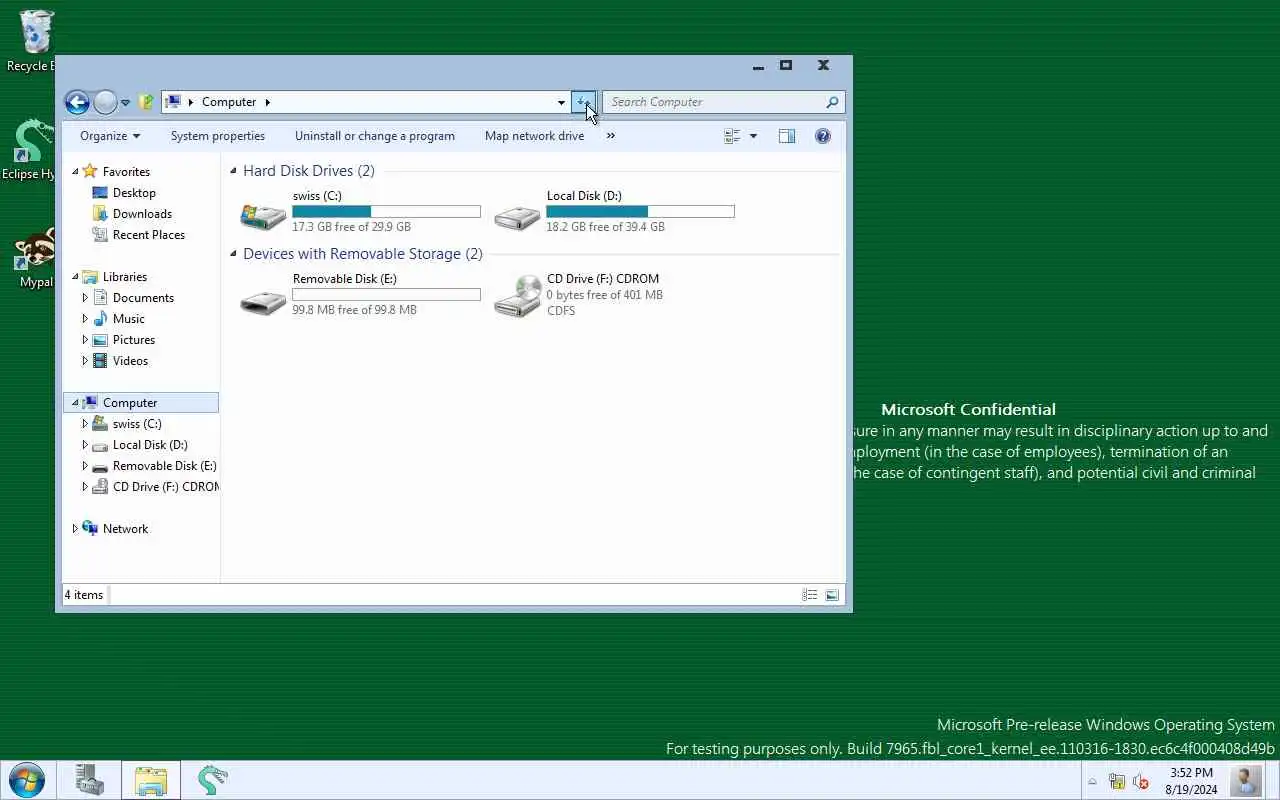Collapse the Favorites group
Viewport: 1280px width, 800px height.
pos(74,172)
